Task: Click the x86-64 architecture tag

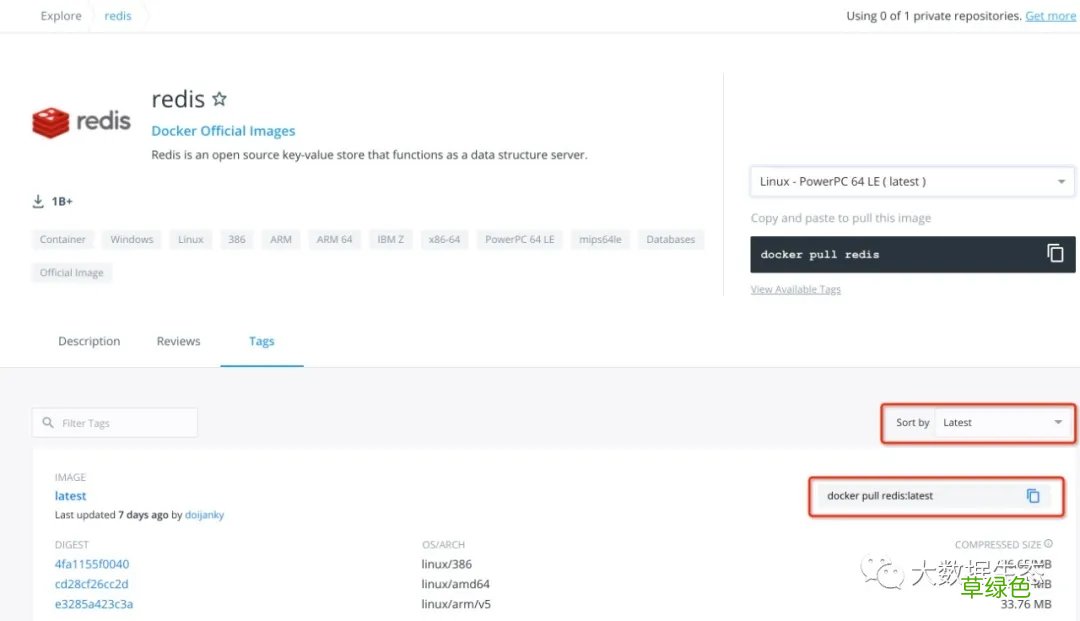Action: (444, 240)
